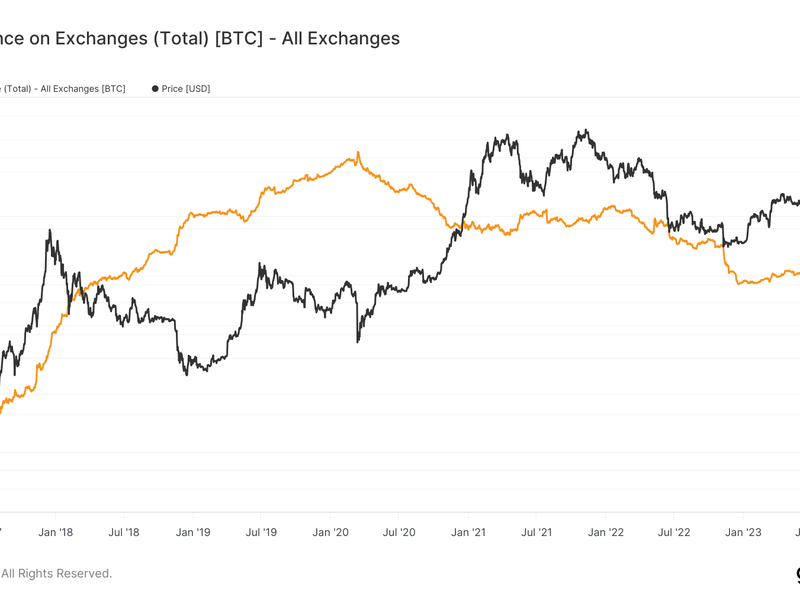Select the Jan '21 axis label

pos(468,532)
